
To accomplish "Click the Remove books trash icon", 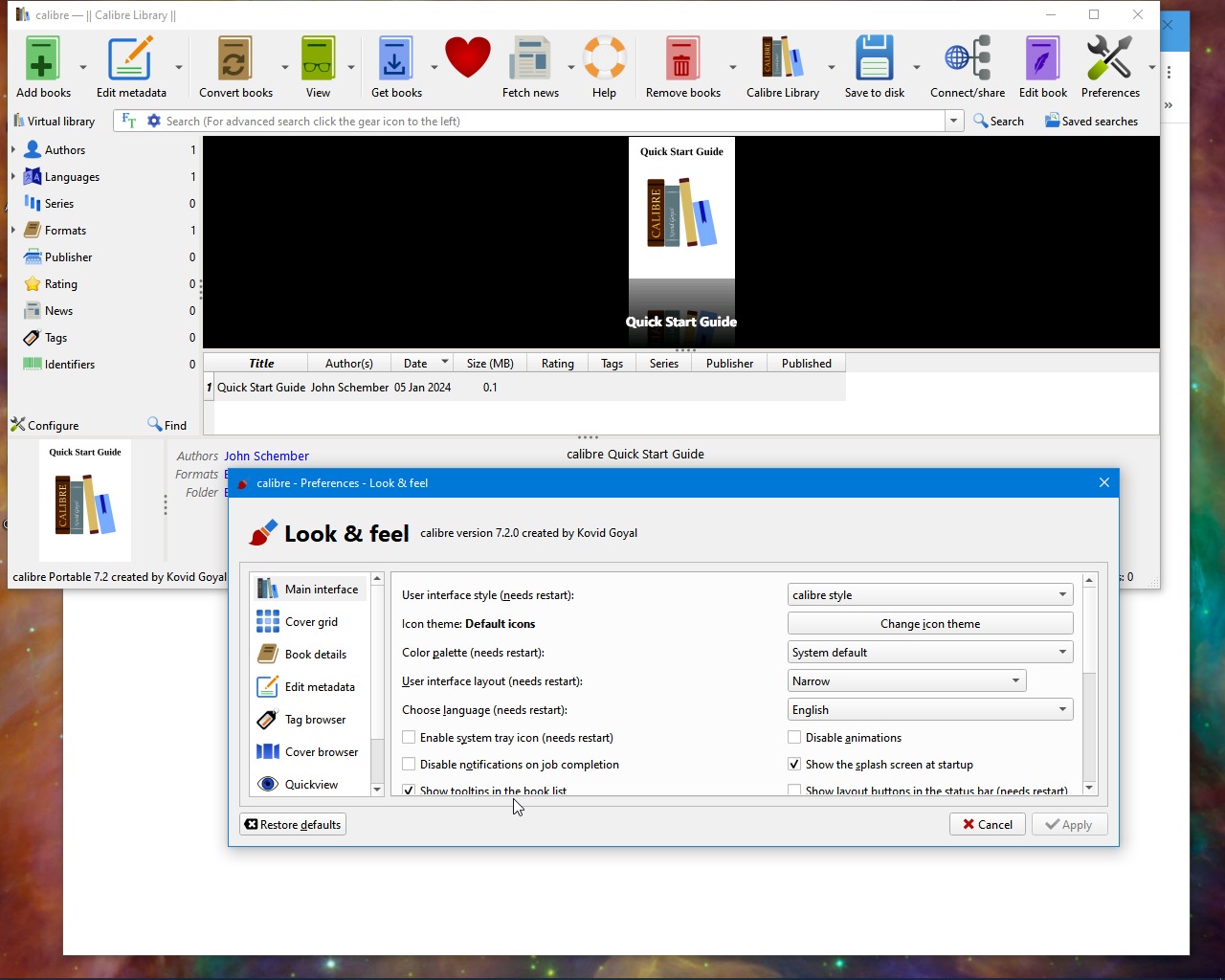I will pyautogui.click(x=682, y=67).
